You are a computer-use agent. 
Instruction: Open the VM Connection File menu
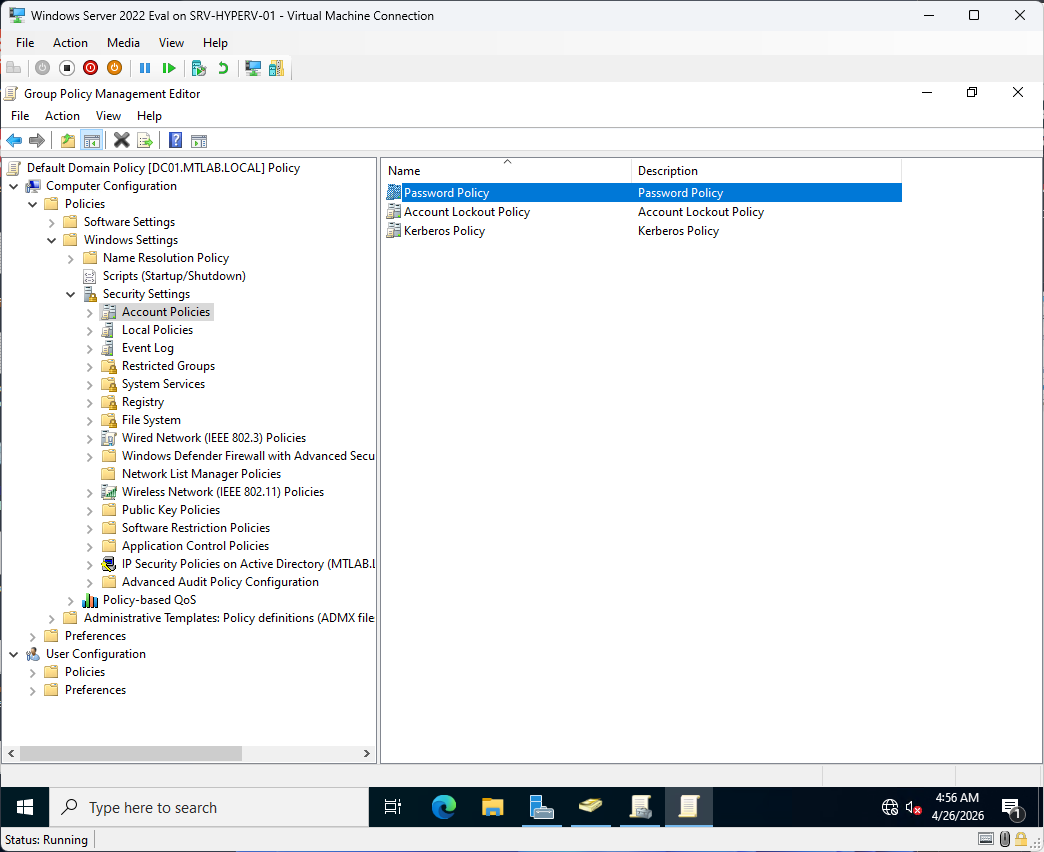[x=25, y=43]
